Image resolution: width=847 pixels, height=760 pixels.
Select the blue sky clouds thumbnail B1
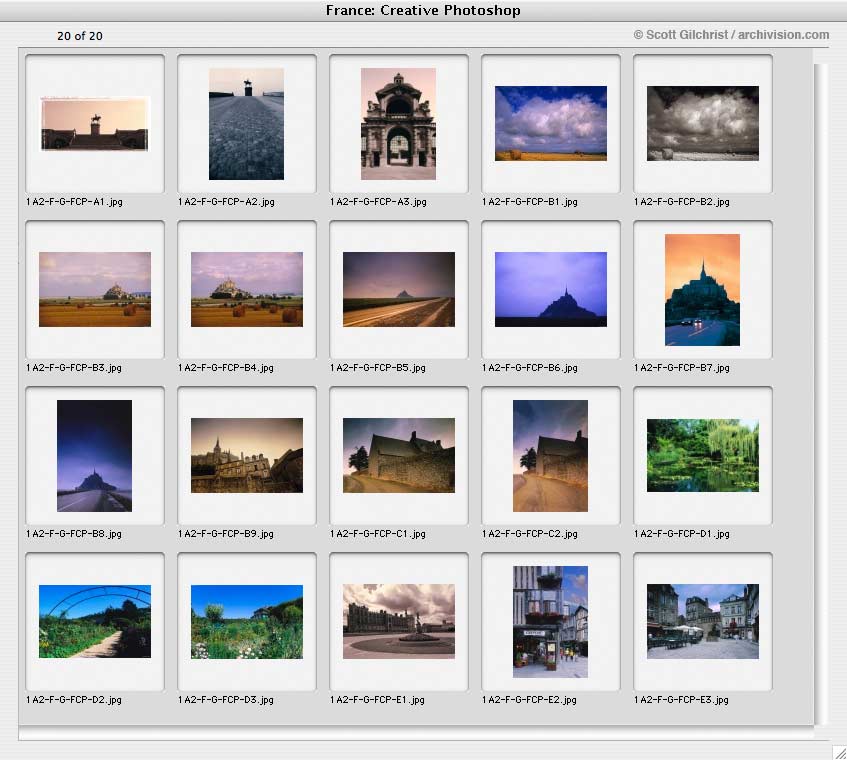coord(550,123)
